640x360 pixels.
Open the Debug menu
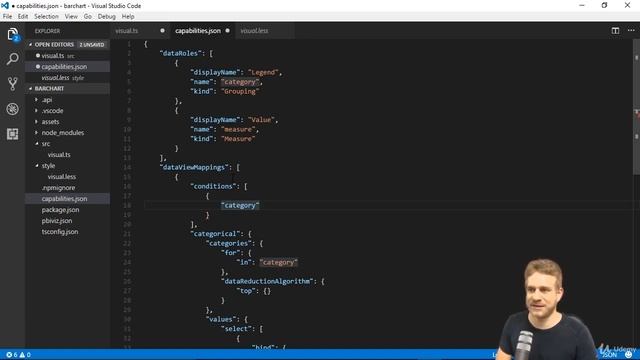107,16
